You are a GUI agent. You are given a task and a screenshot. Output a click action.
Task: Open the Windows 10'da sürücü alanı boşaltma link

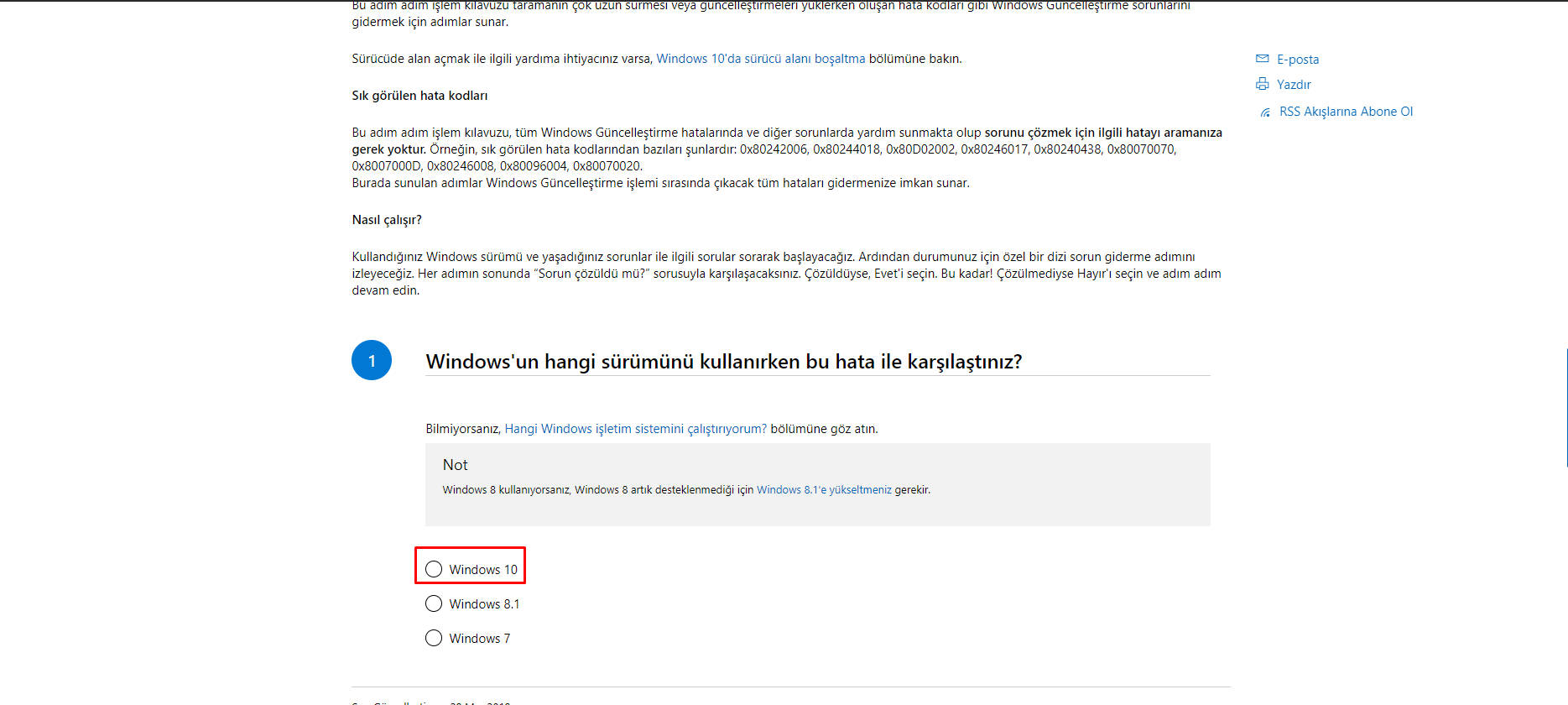point(761,59)
